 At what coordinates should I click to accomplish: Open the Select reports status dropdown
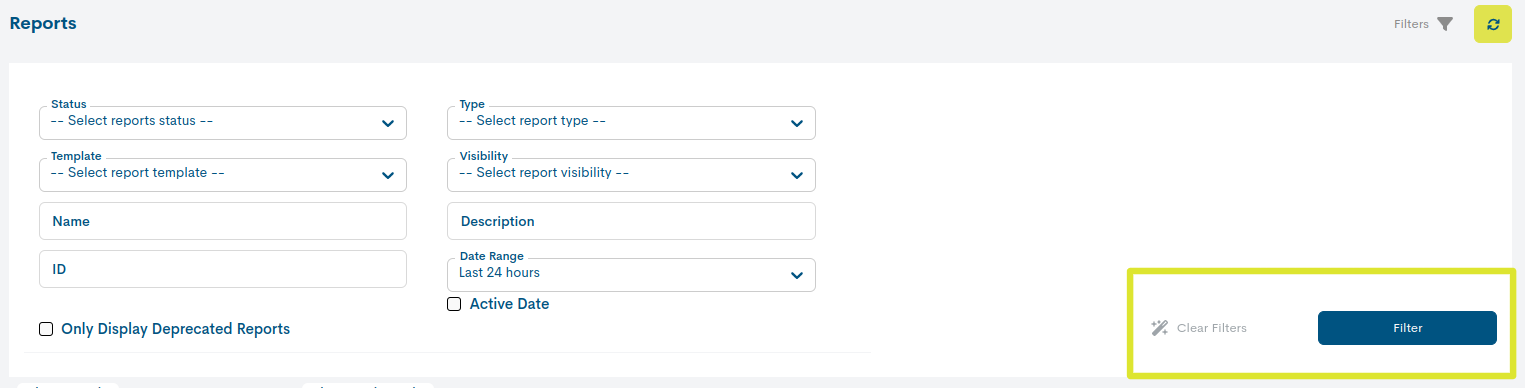(223, 123)
